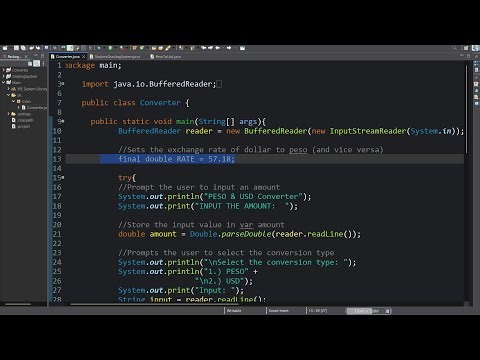Click the Open Perspective icon
480x360 pixels.
[466, 48]
